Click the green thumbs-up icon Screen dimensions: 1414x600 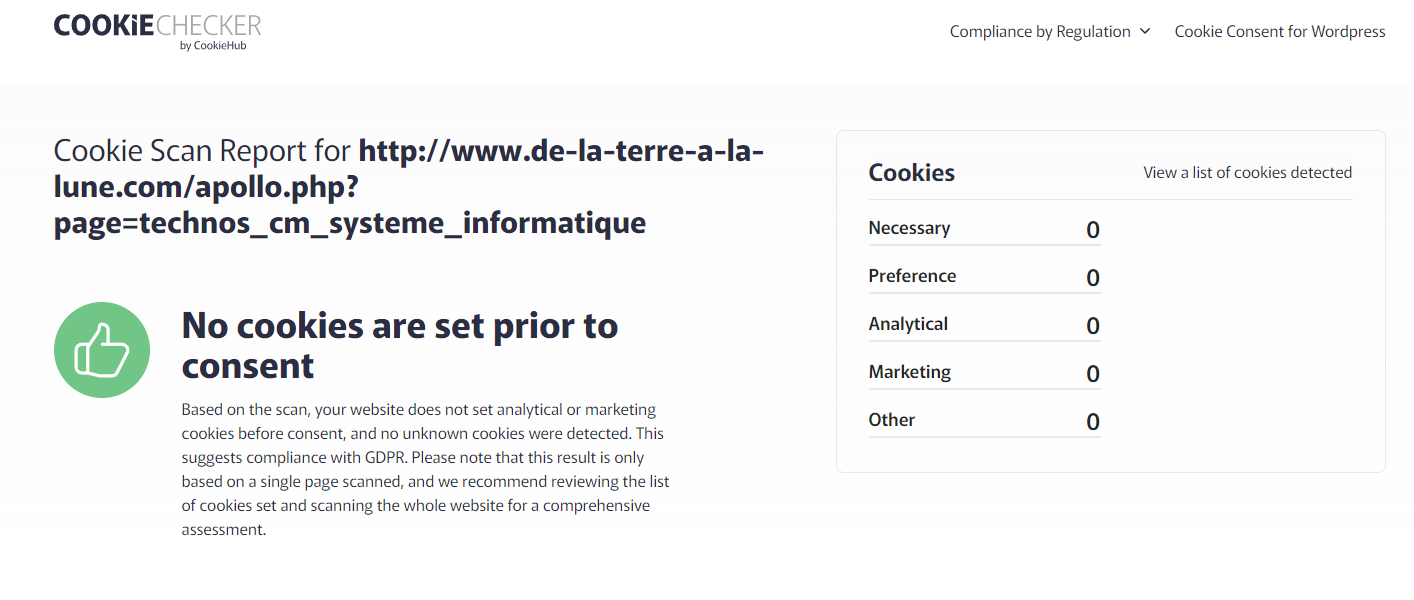point(102,350)
